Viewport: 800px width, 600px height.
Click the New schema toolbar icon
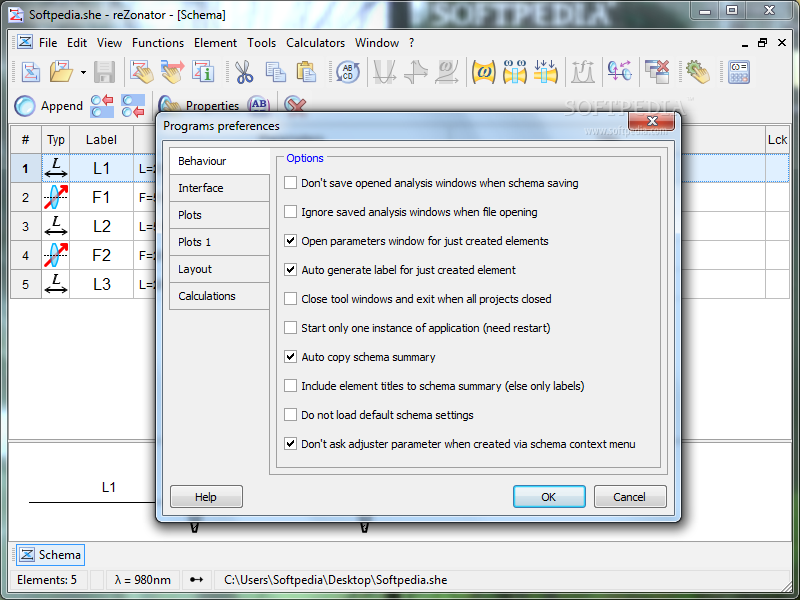[x=31, y=72]
